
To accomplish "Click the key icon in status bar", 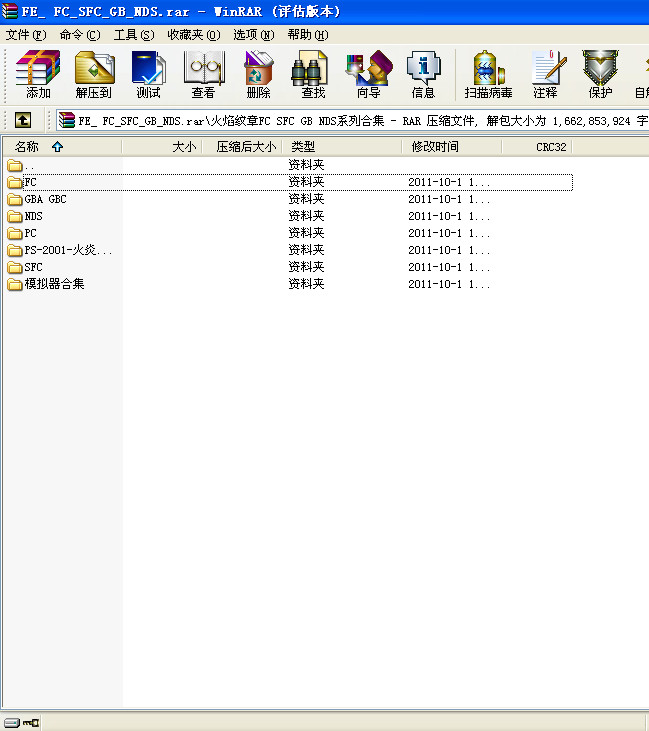I will point(31,723).
